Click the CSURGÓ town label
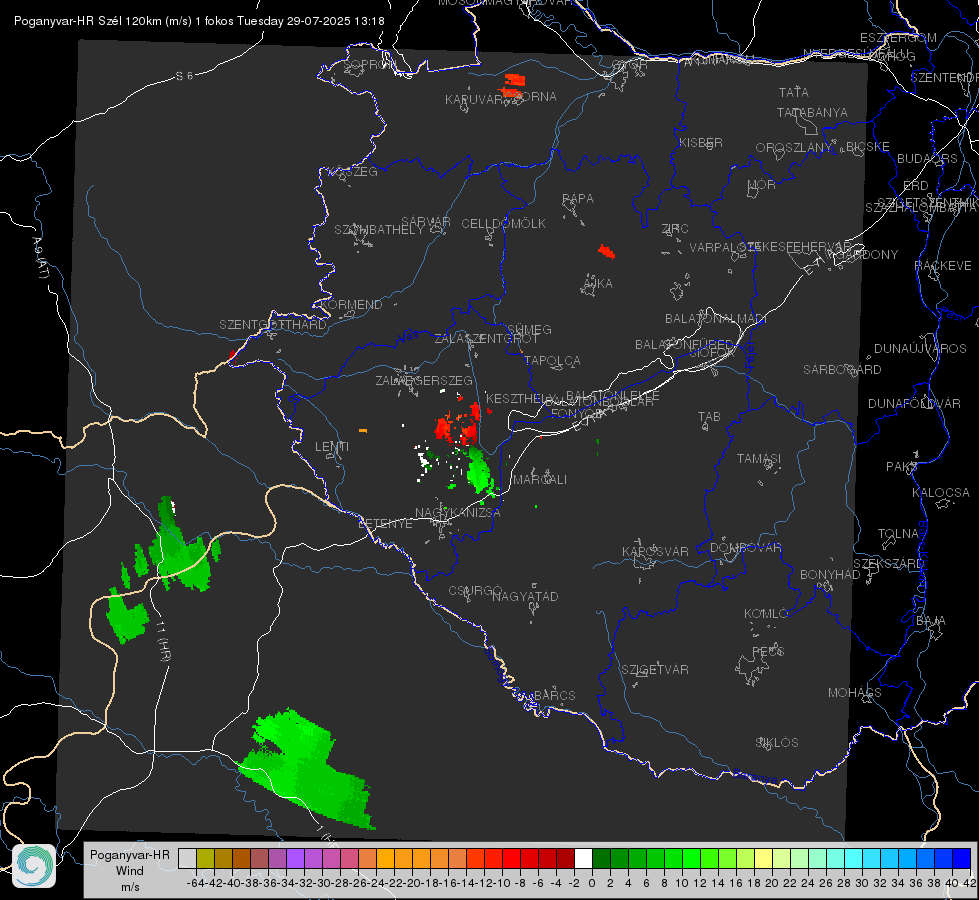979x900 pixels. pos(475,591)
